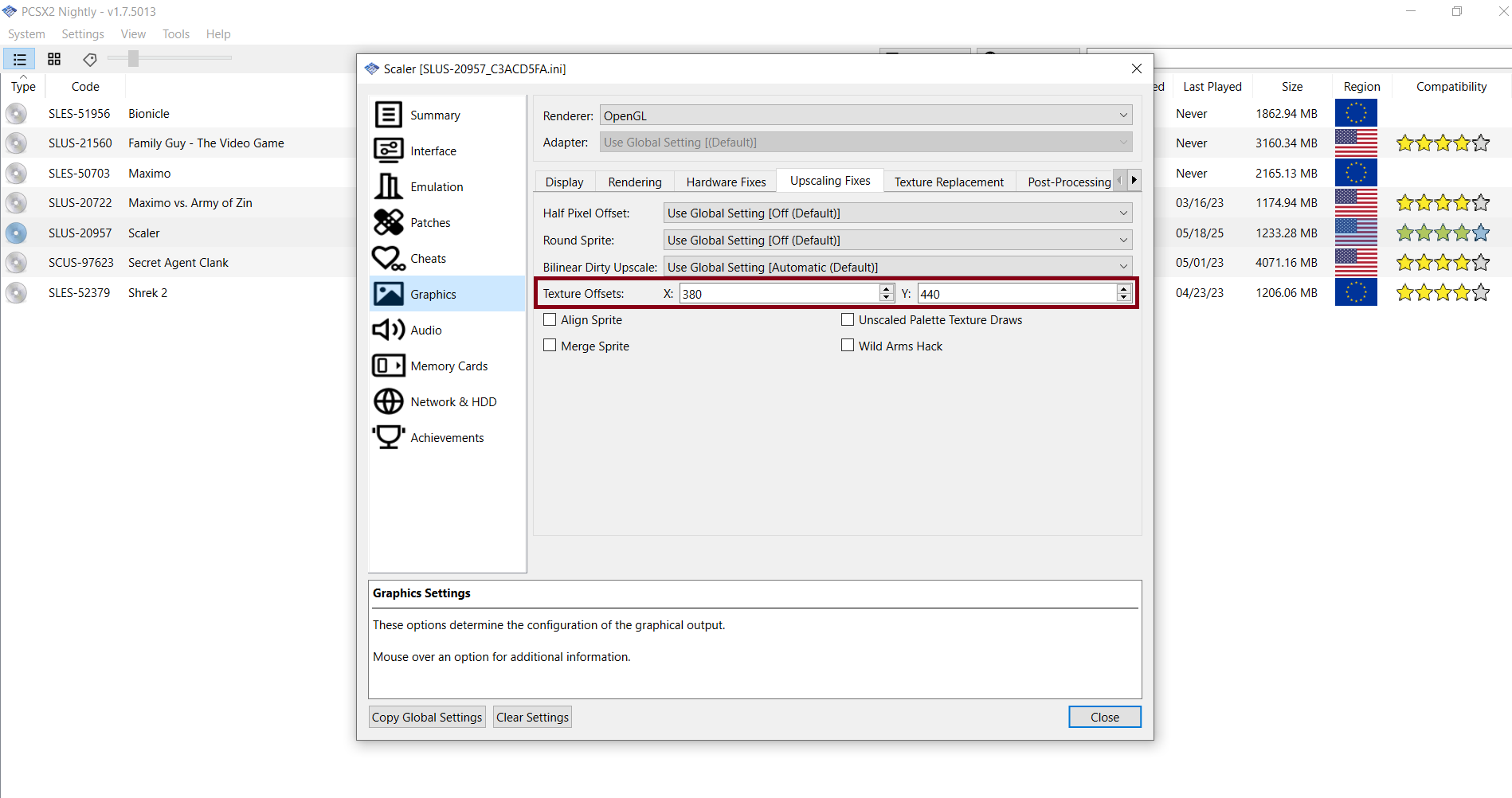Close the Scaler dialog with X
1512x798 pixels.
pos(1137,68)
